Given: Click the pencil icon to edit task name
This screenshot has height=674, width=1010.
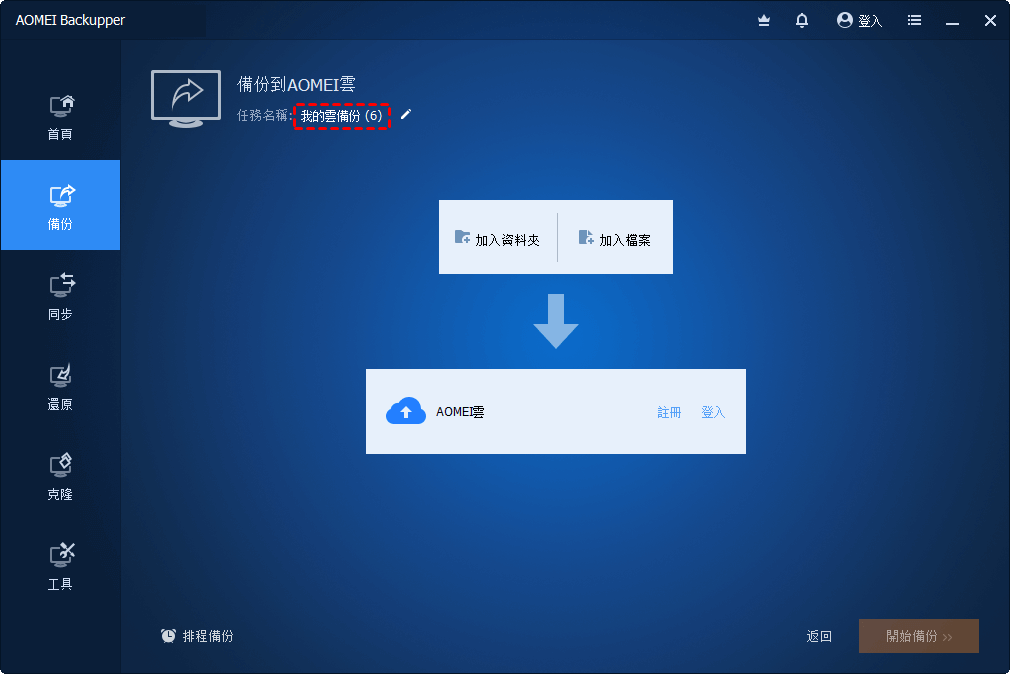Looking at the screenshot, I should [406, 115].
